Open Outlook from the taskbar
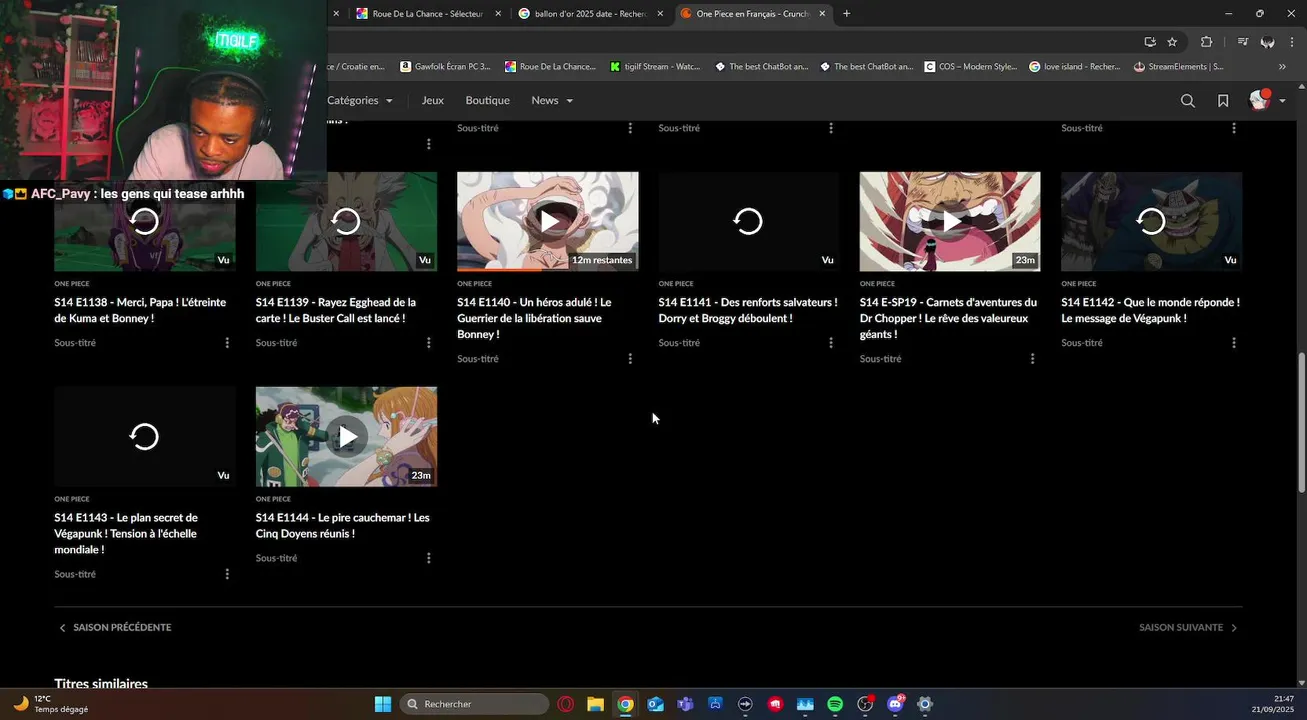1307x720 pixels. coord(655,704)
